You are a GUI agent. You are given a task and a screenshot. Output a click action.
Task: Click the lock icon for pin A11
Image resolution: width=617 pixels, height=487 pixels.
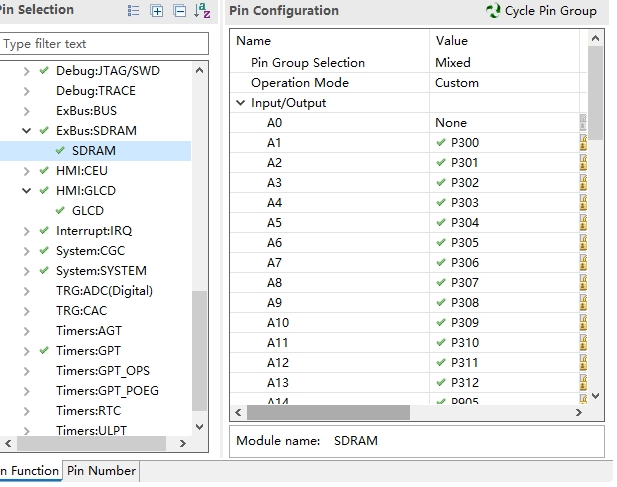click(x=583, y=343)
